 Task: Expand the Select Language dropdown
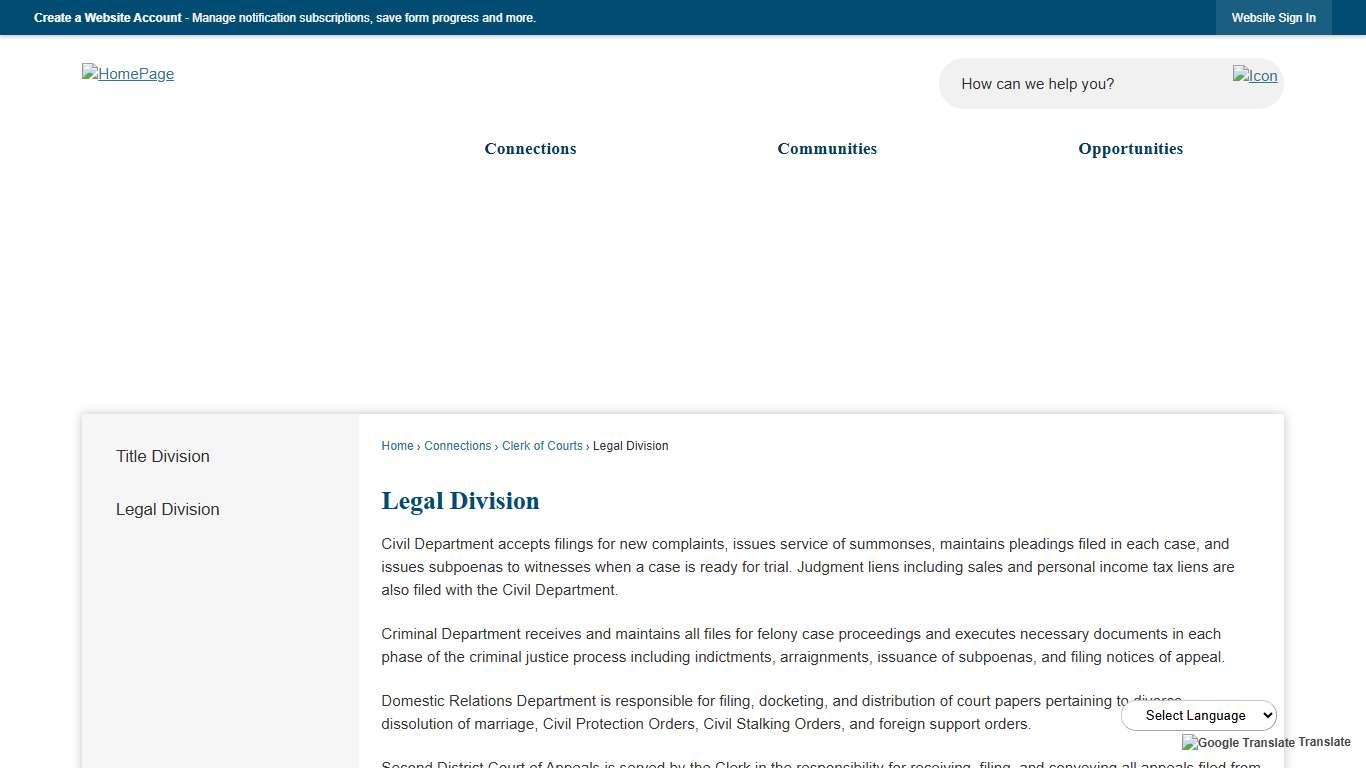(x=1199, y=715)
